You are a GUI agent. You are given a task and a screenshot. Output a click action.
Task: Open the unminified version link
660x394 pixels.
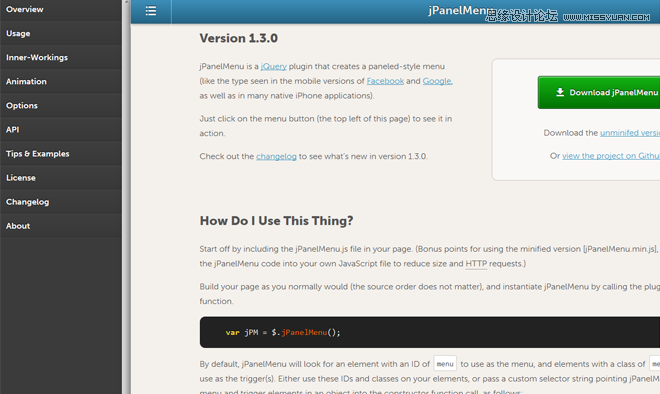pyautogui.click(x=630, y=133)
